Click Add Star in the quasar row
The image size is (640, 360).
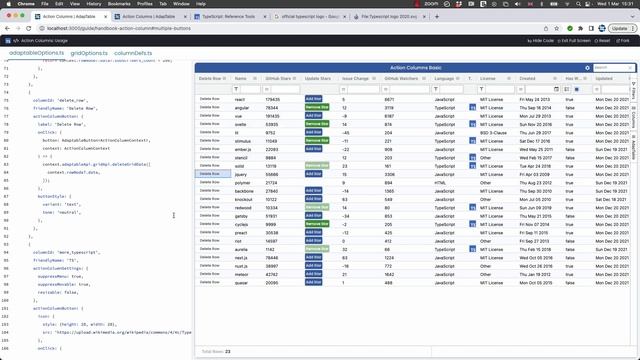313,282
